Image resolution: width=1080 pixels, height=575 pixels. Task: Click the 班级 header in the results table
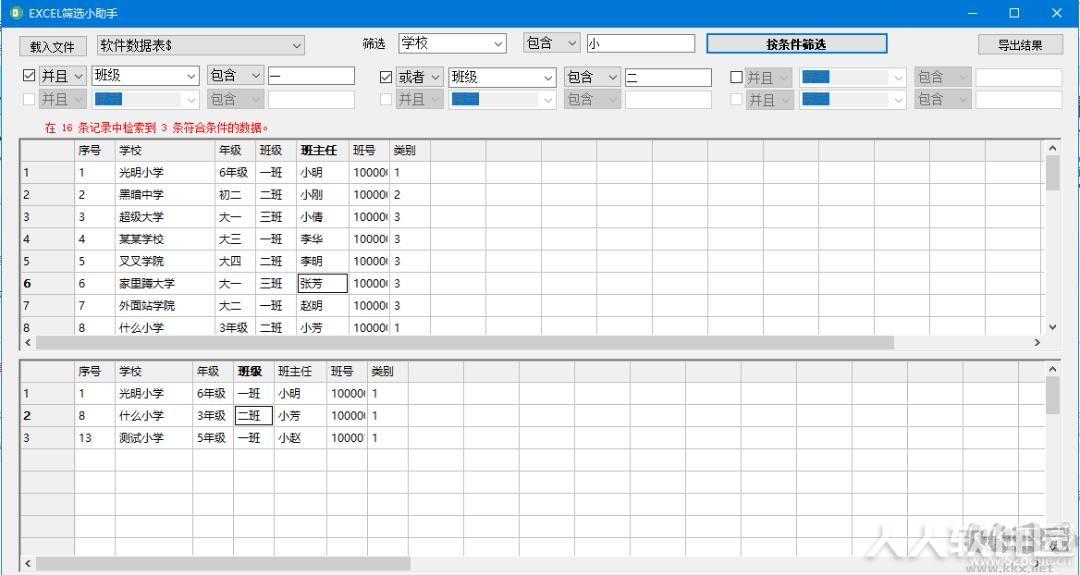click(254, 371)
